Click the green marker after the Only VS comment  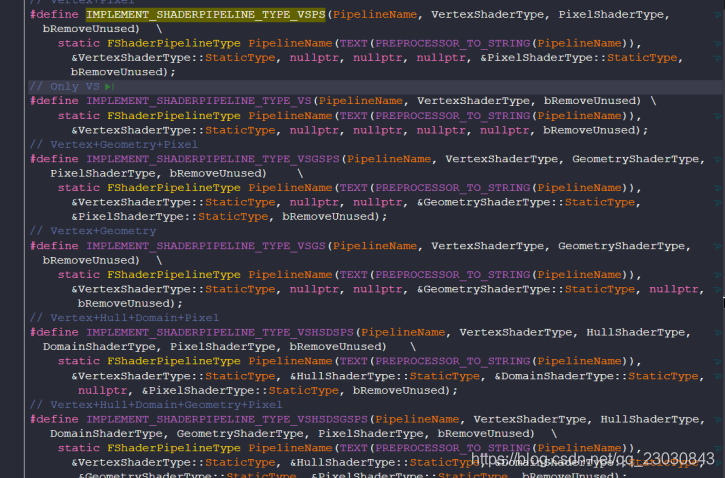click(x=110, y=86)
